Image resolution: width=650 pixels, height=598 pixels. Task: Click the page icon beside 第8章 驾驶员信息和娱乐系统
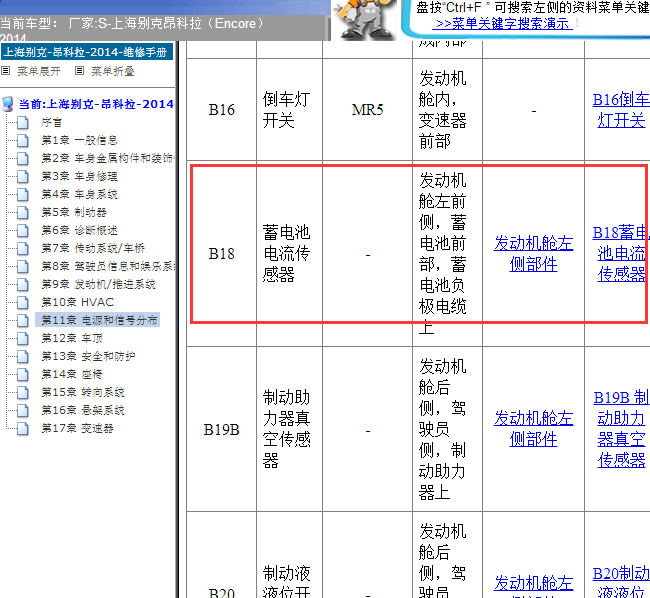[x=23, y=266]
